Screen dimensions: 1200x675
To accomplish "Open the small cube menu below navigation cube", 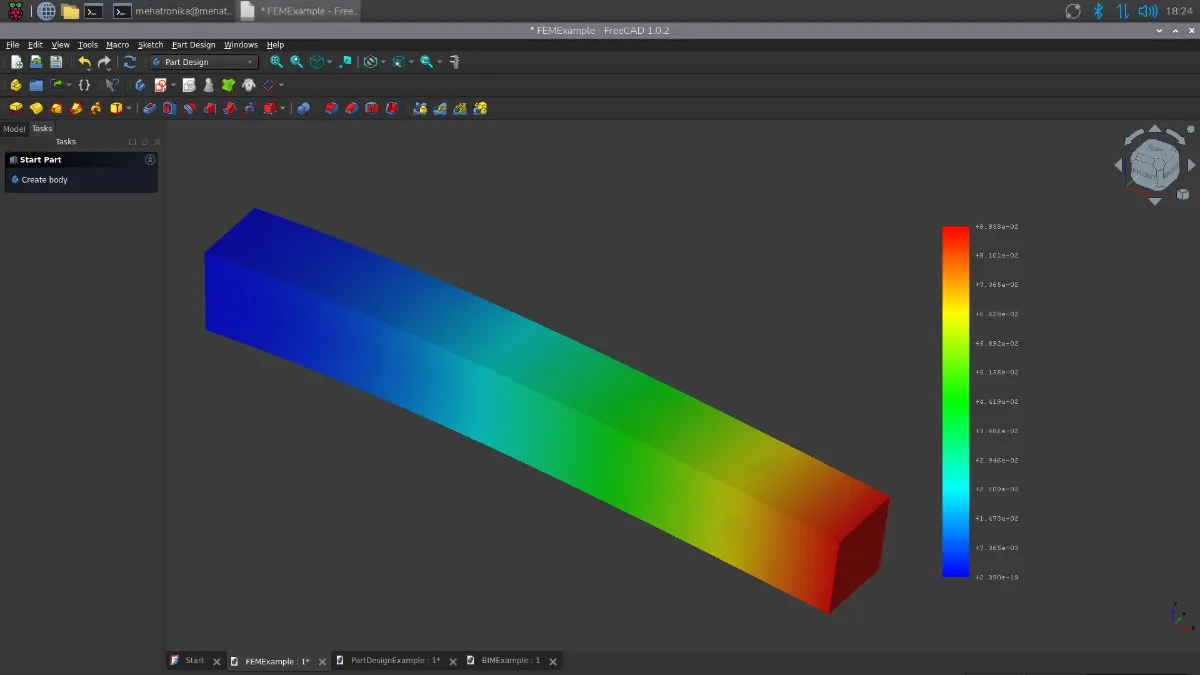I will click(1183, 194).
